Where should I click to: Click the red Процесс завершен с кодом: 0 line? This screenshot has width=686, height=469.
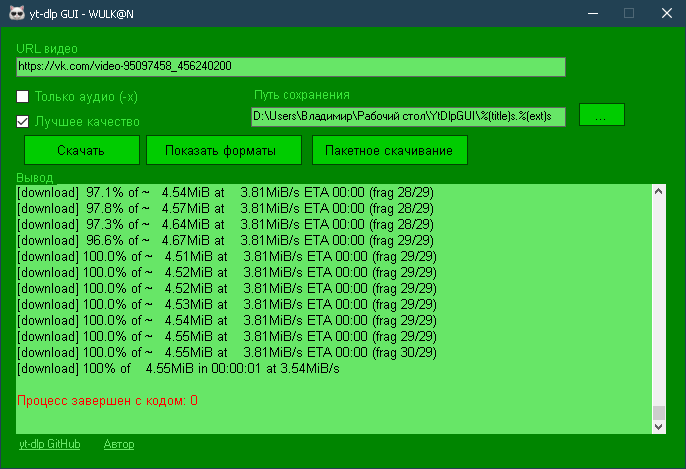107,400
